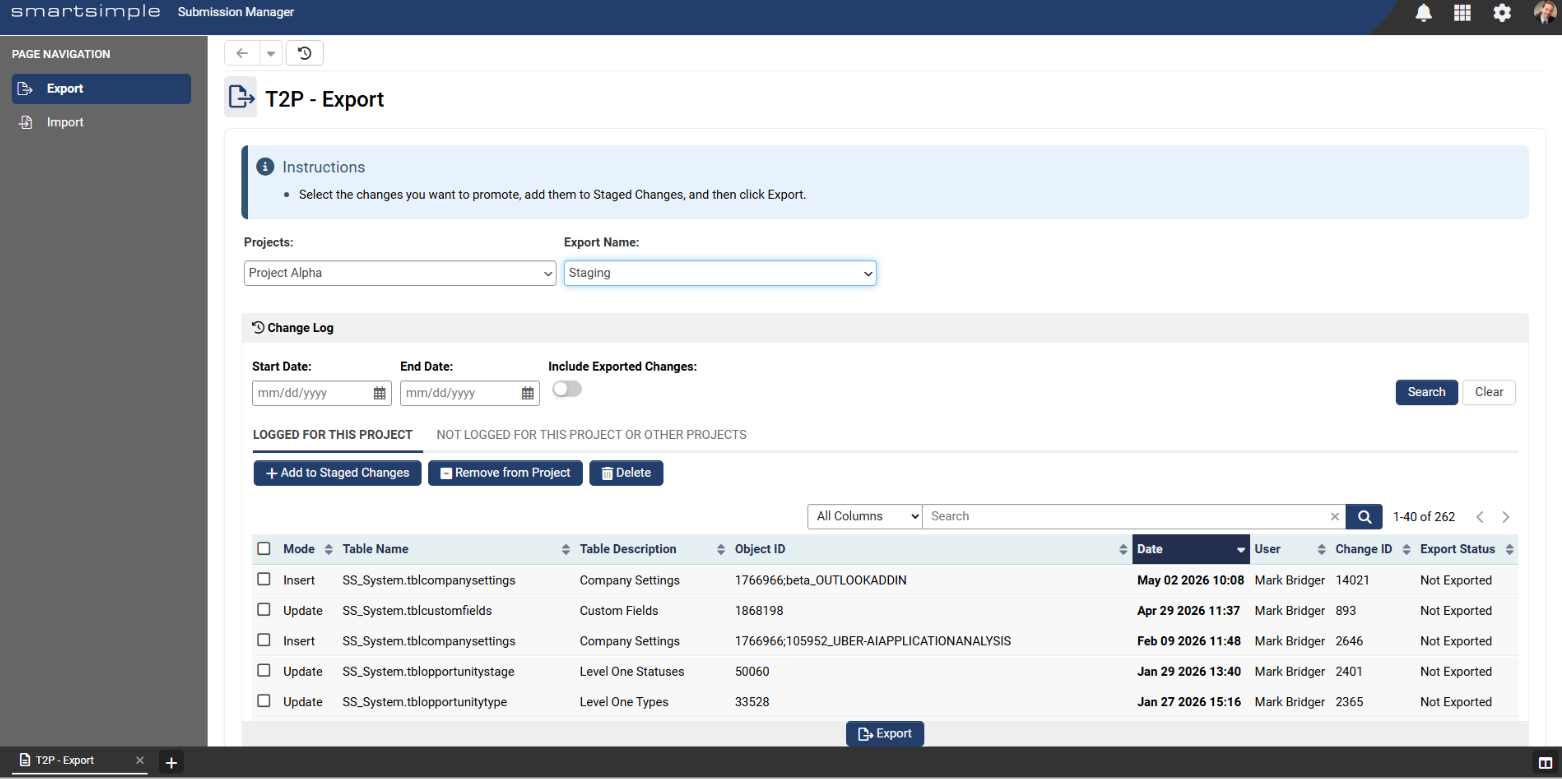Sort by the Table Name column
1562x779 pixels.
(x=457, y=549)
